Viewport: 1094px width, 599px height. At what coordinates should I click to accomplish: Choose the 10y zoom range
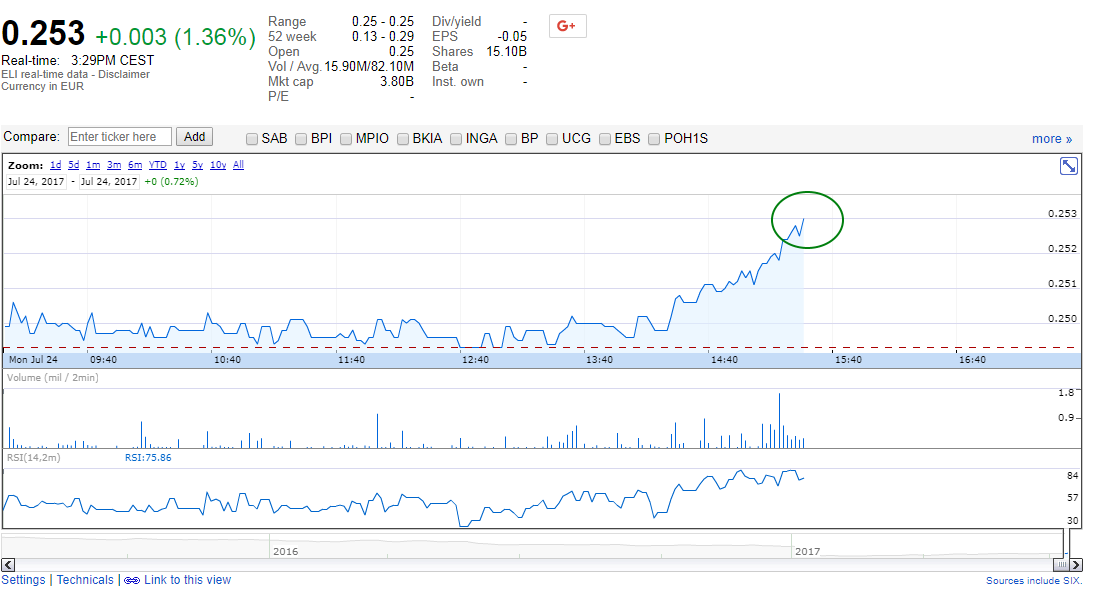point(218,165)
